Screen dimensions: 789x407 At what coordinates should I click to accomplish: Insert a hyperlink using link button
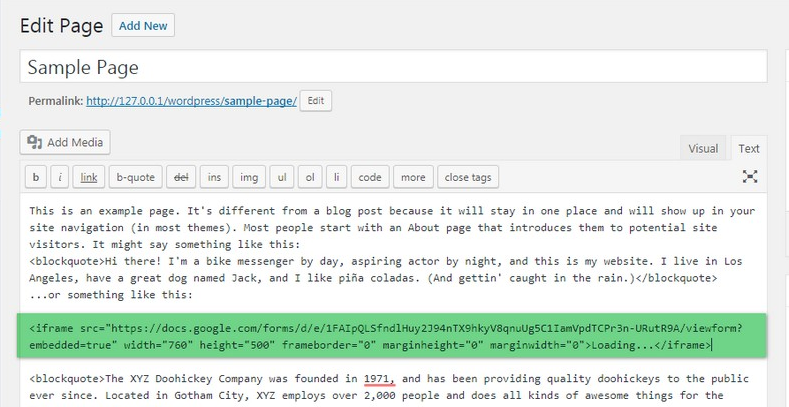[89, 177]
